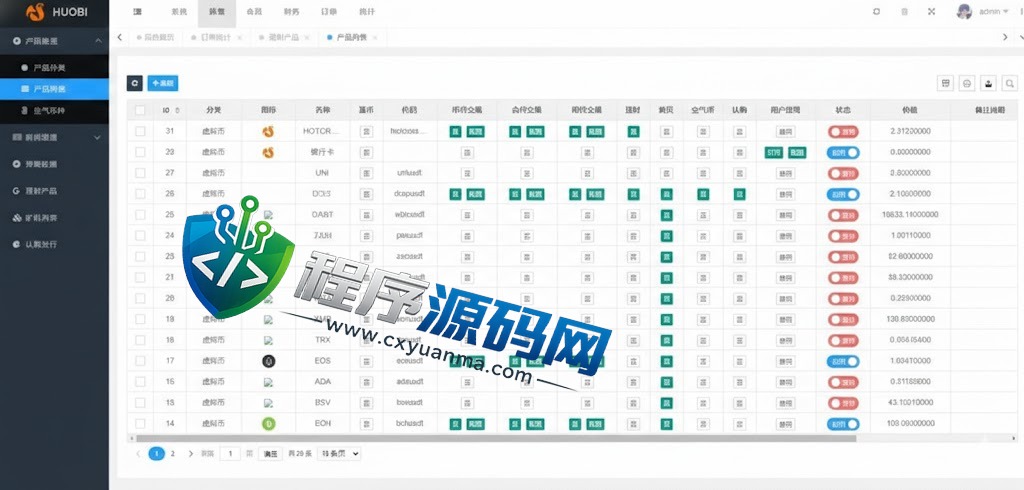Viewport: 1024px width, 490px height.
Task: Click the price cell 2.31200000
Action: tap(910, 131)
